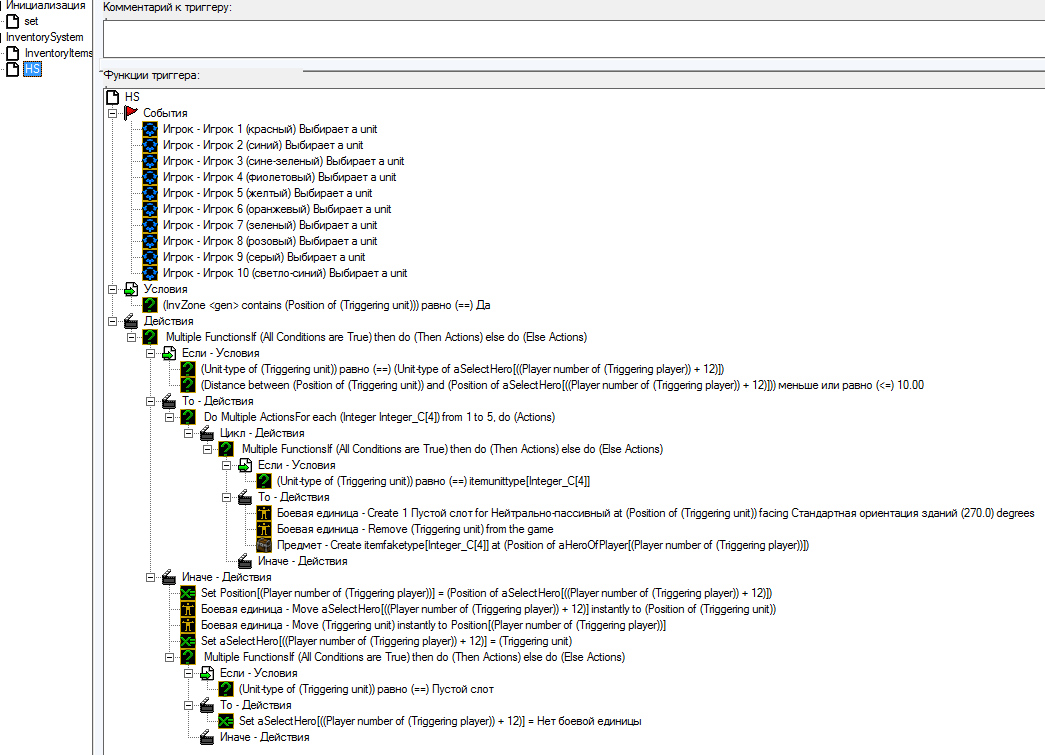Select InventoryItems trigger in sidebar
This screenshot has width=1045, height=755.
pyautogui.click(x=59, y=53)
